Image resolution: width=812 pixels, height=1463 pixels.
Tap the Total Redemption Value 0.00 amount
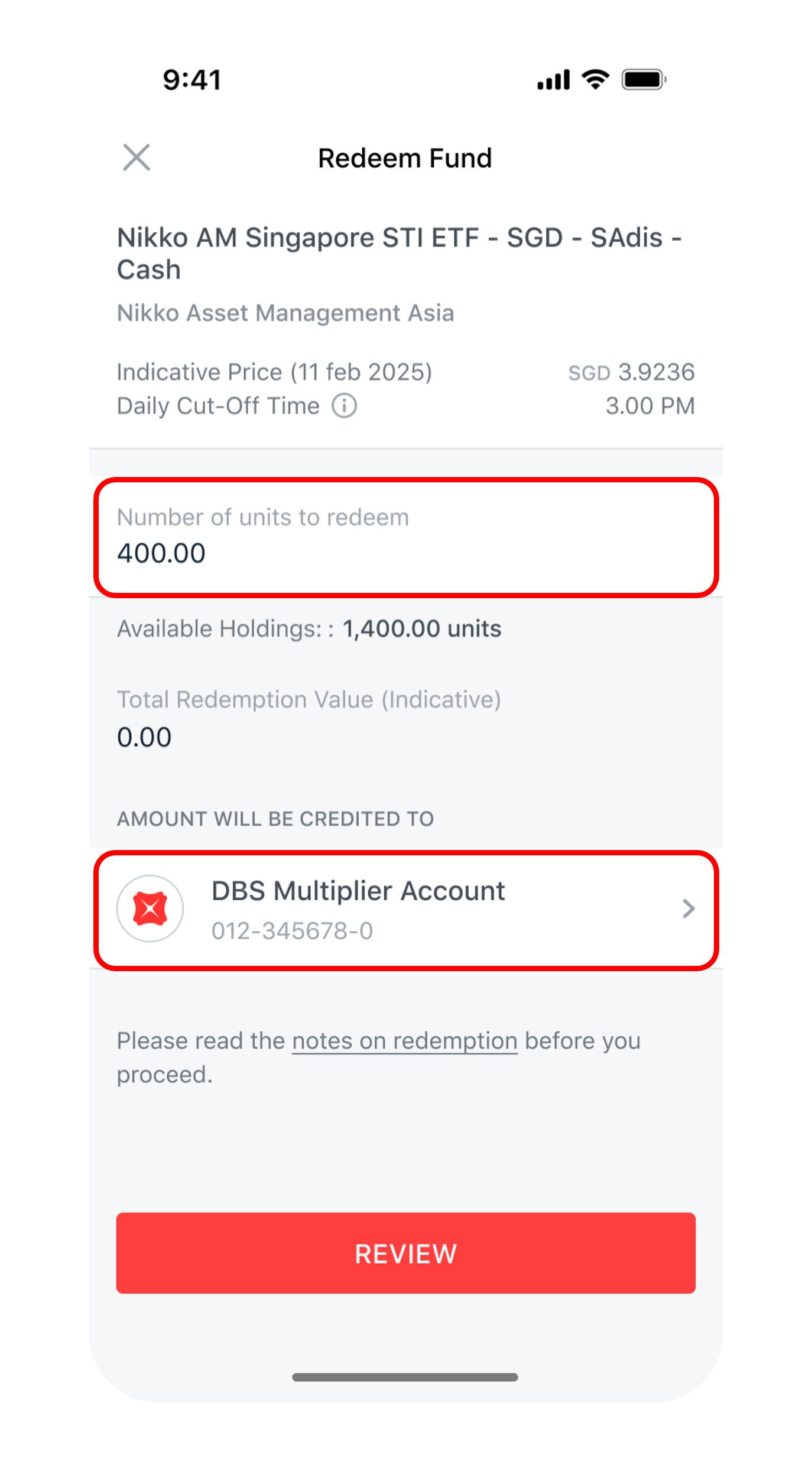(144, 737)
